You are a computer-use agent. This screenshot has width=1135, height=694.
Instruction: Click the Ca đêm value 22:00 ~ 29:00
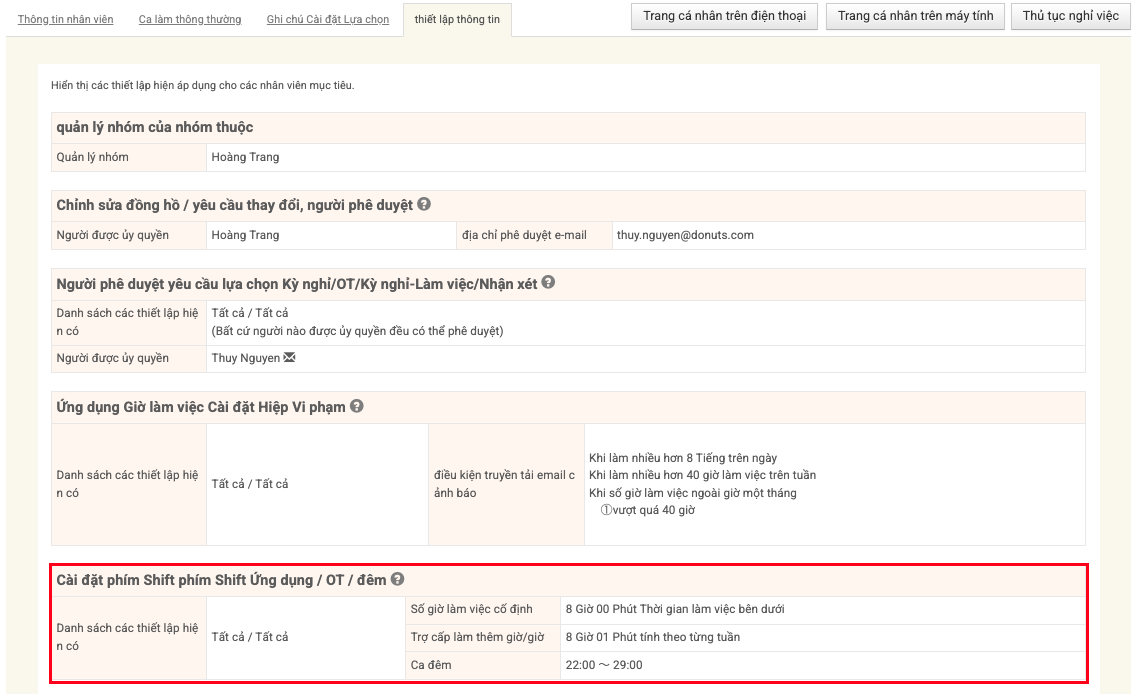604,665
